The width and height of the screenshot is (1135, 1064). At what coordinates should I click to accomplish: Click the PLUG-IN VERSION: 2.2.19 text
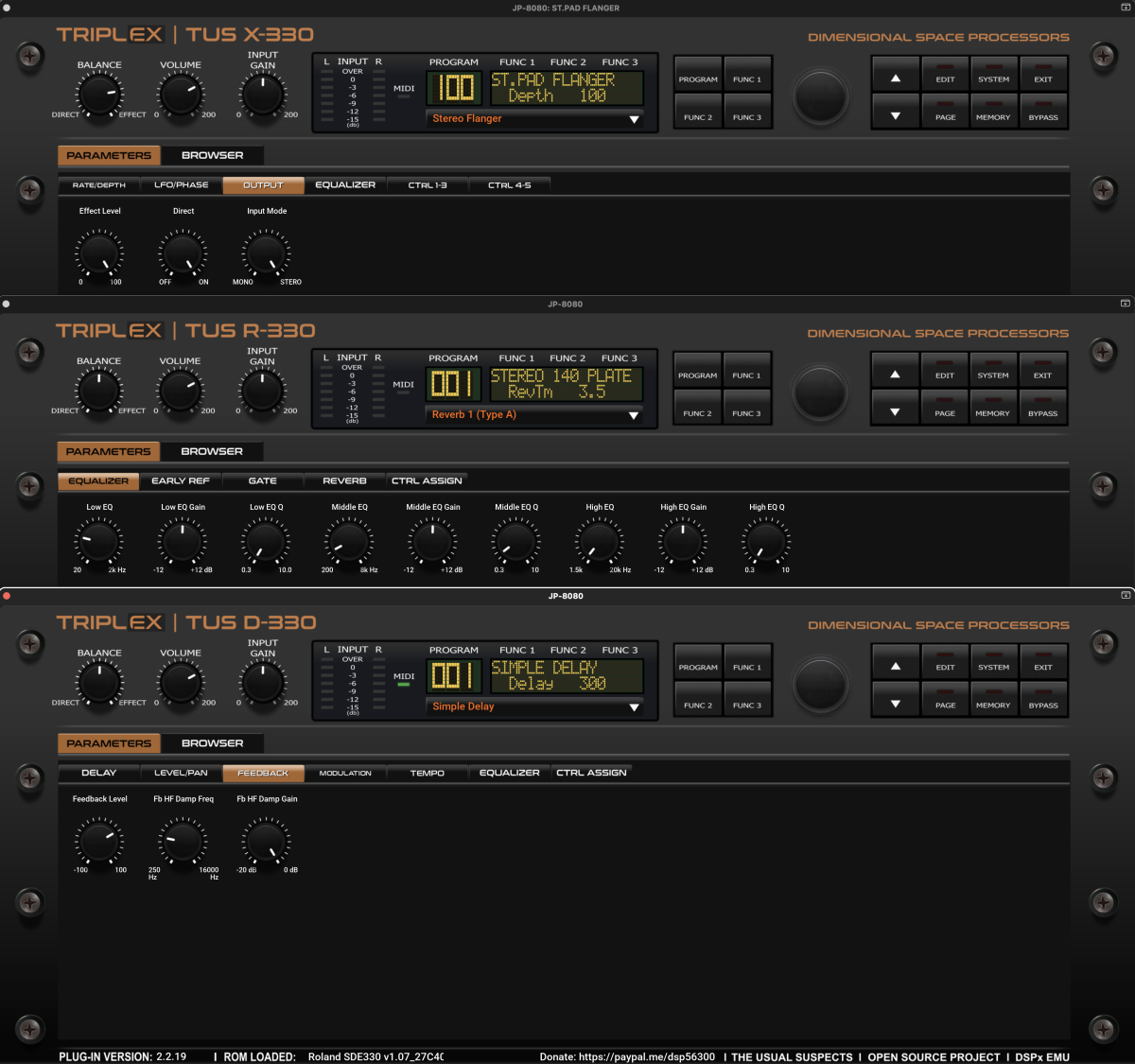click(122, 1056)
